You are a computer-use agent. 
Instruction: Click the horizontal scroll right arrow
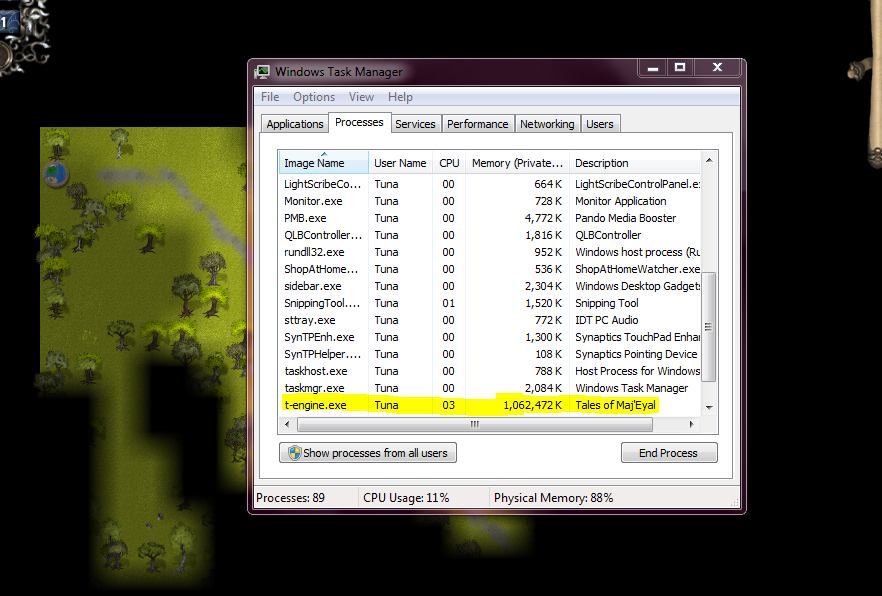point(692,425)
